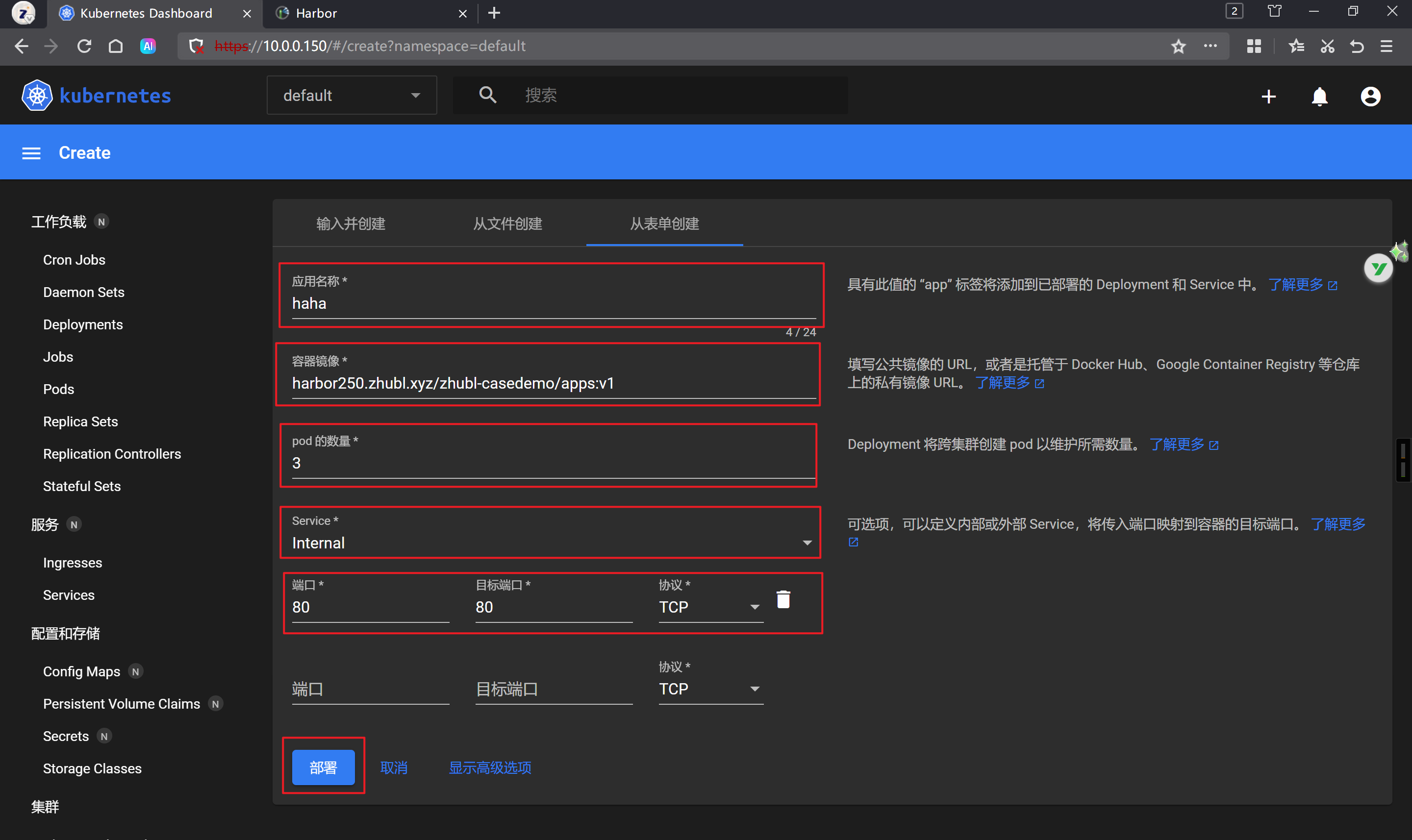Click the trash icon to delete port mapping
This screenshot has width=1412, height=840.
click(x=783, y=599)
